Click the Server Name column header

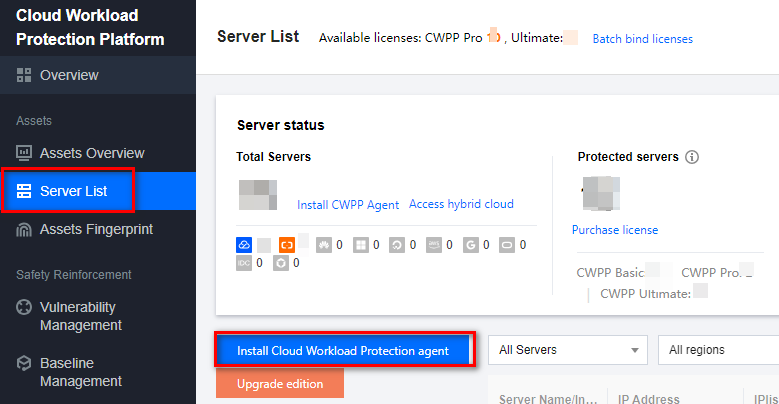click(548, 399)
